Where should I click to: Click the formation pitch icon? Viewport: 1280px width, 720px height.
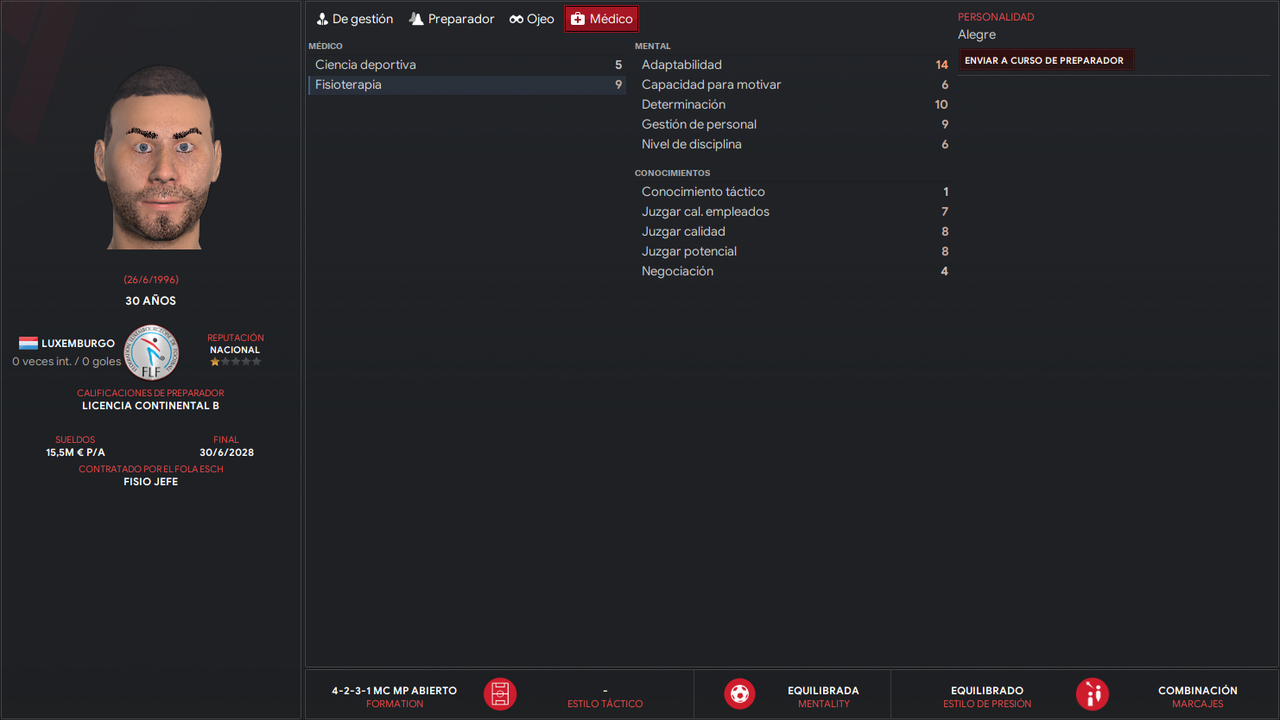500,694
